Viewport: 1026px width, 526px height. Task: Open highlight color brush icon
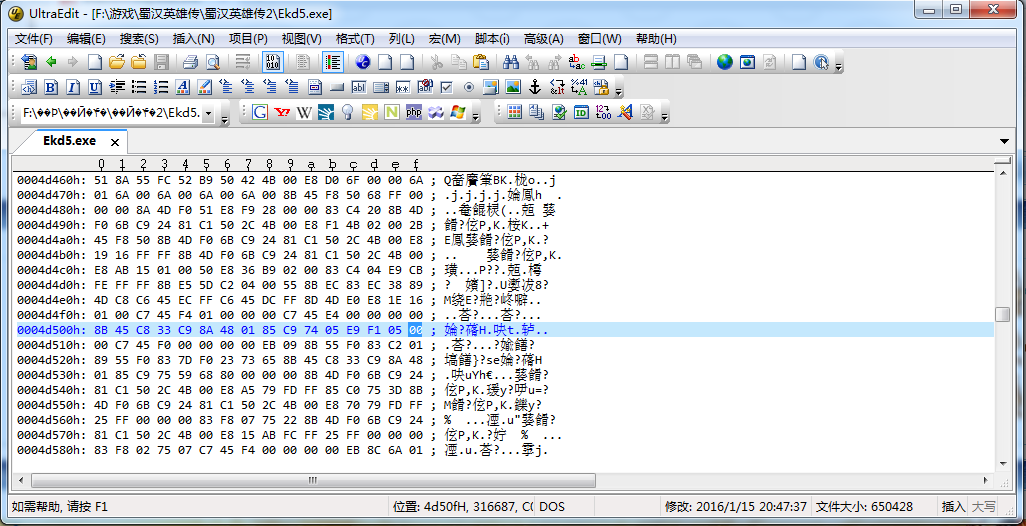point(205,87)
